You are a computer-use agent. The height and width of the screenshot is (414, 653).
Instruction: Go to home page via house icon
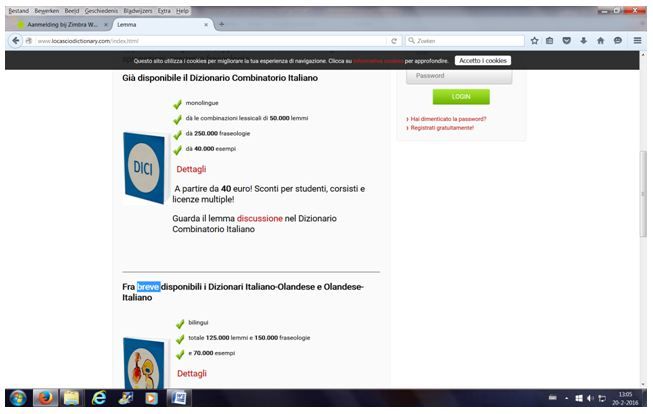[601, 40]
